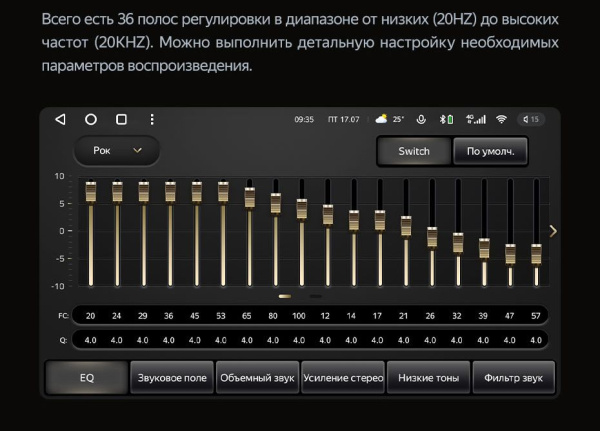The height and width of the screenshot is (431, 600).
Task: Open the Низкие тоны tab
Action: [x=427, y=378]
